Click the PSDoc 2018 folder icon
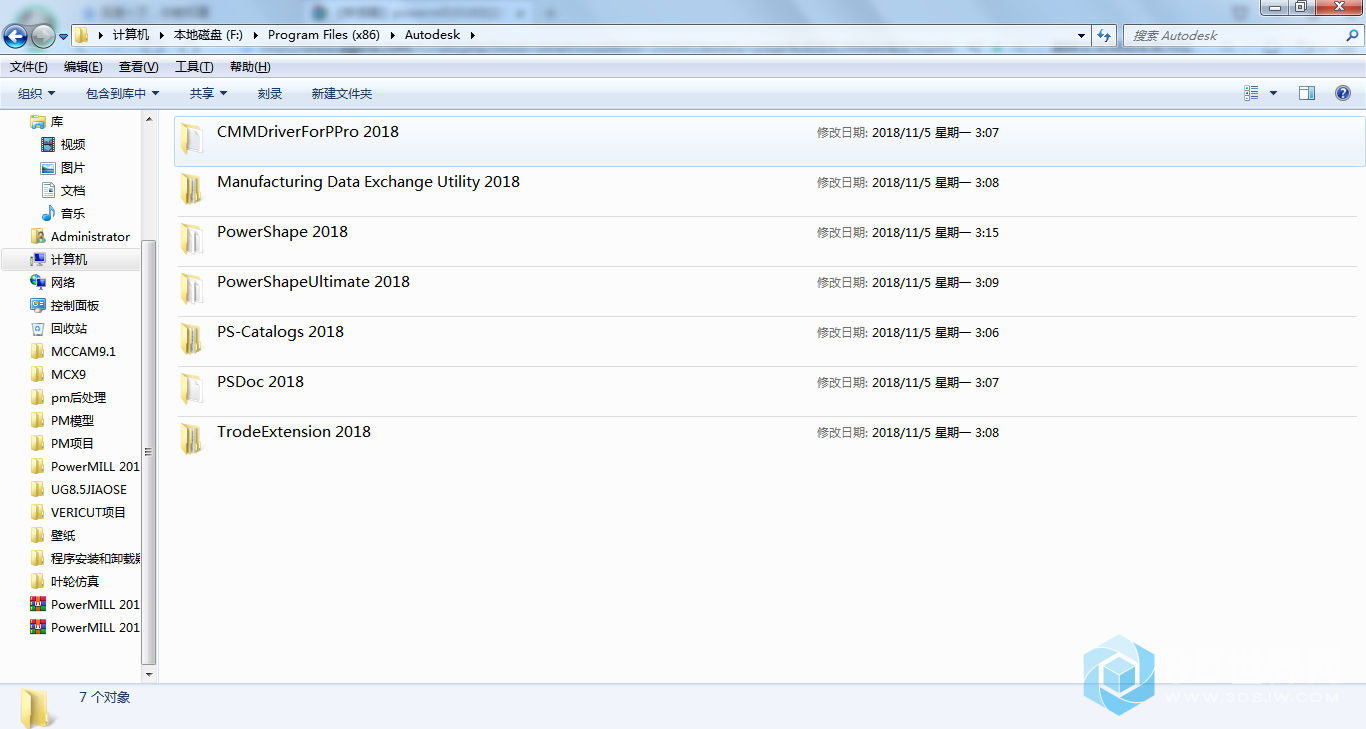The width and height of the screenshot is (1366, 729). pyautogui.click(x=191, y=388)
